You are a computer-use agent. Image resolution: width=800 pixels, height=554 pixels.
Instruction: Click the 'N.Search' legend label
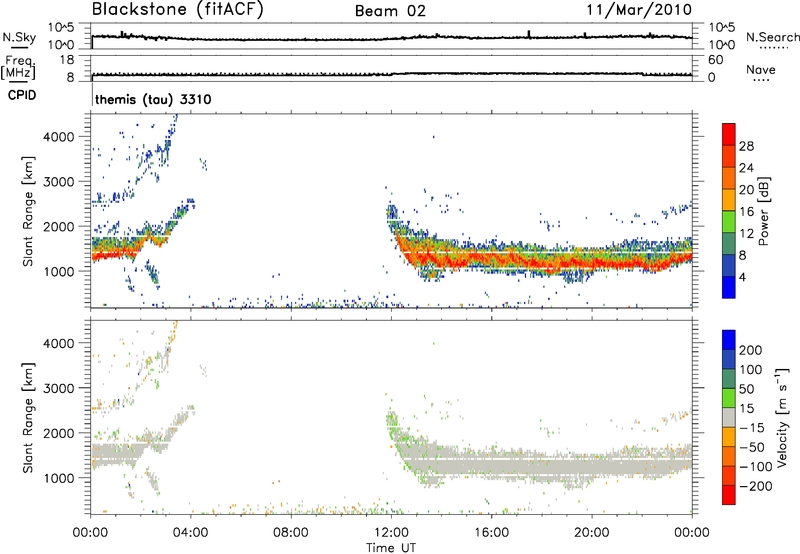(x=772, y=37)
